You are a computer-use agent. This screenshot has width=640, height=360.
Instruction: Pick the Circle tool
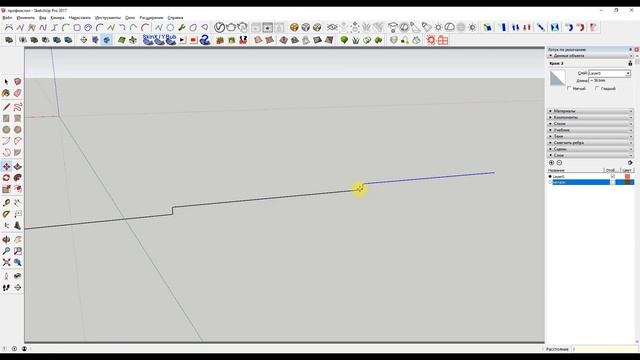coord(6,130)
